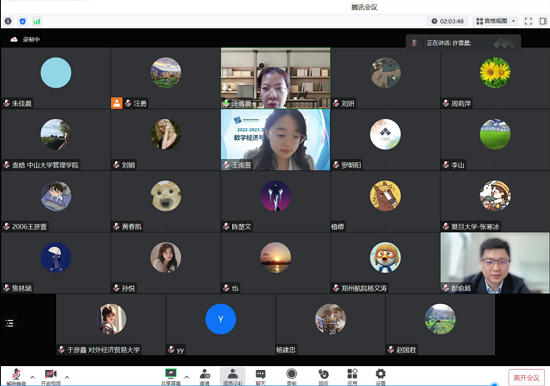Click the orange host badge beside 汪勇

pos(116,103)
